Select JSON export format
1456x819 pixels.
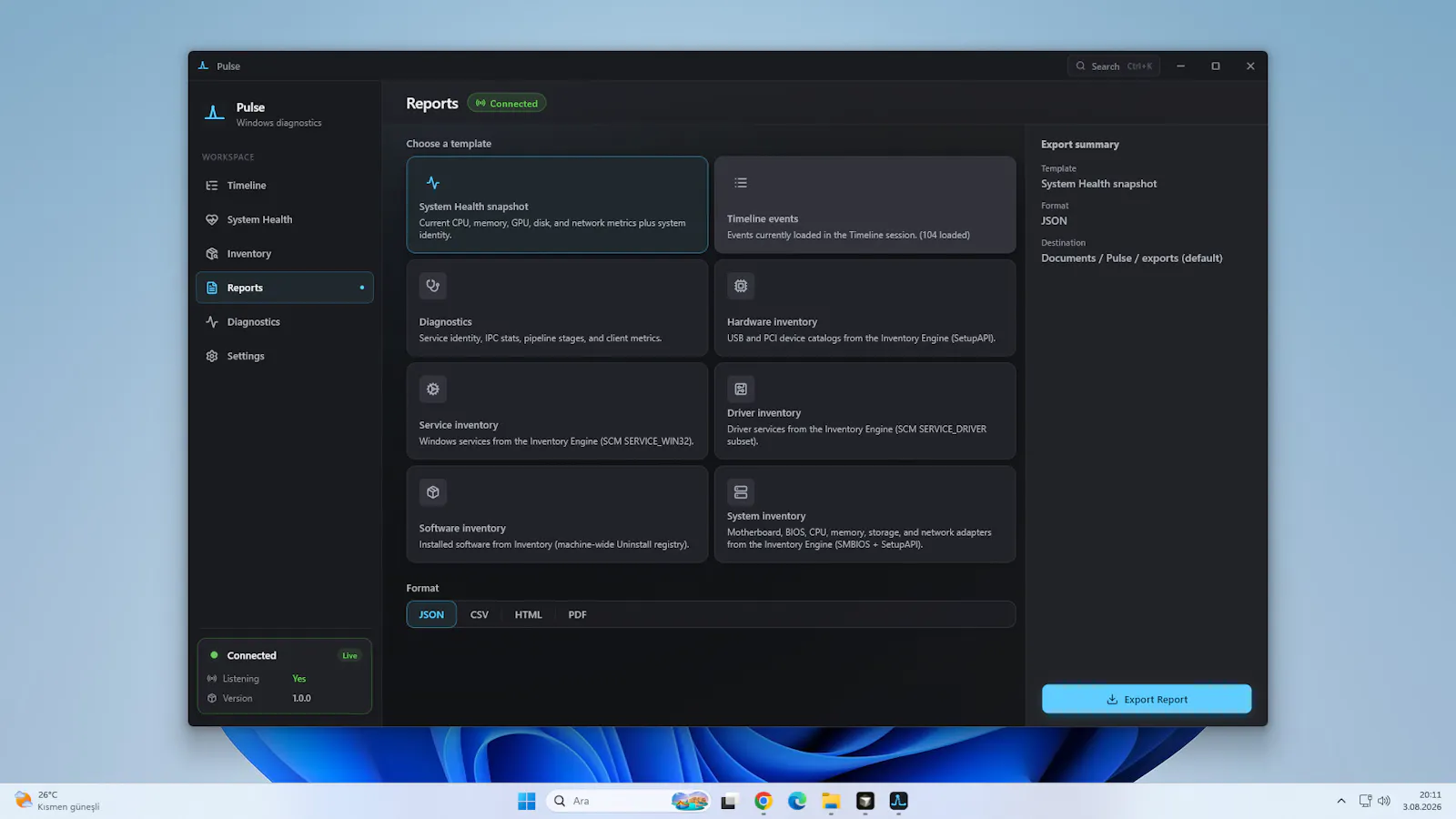pyautogui.click(x=431, y=615)
